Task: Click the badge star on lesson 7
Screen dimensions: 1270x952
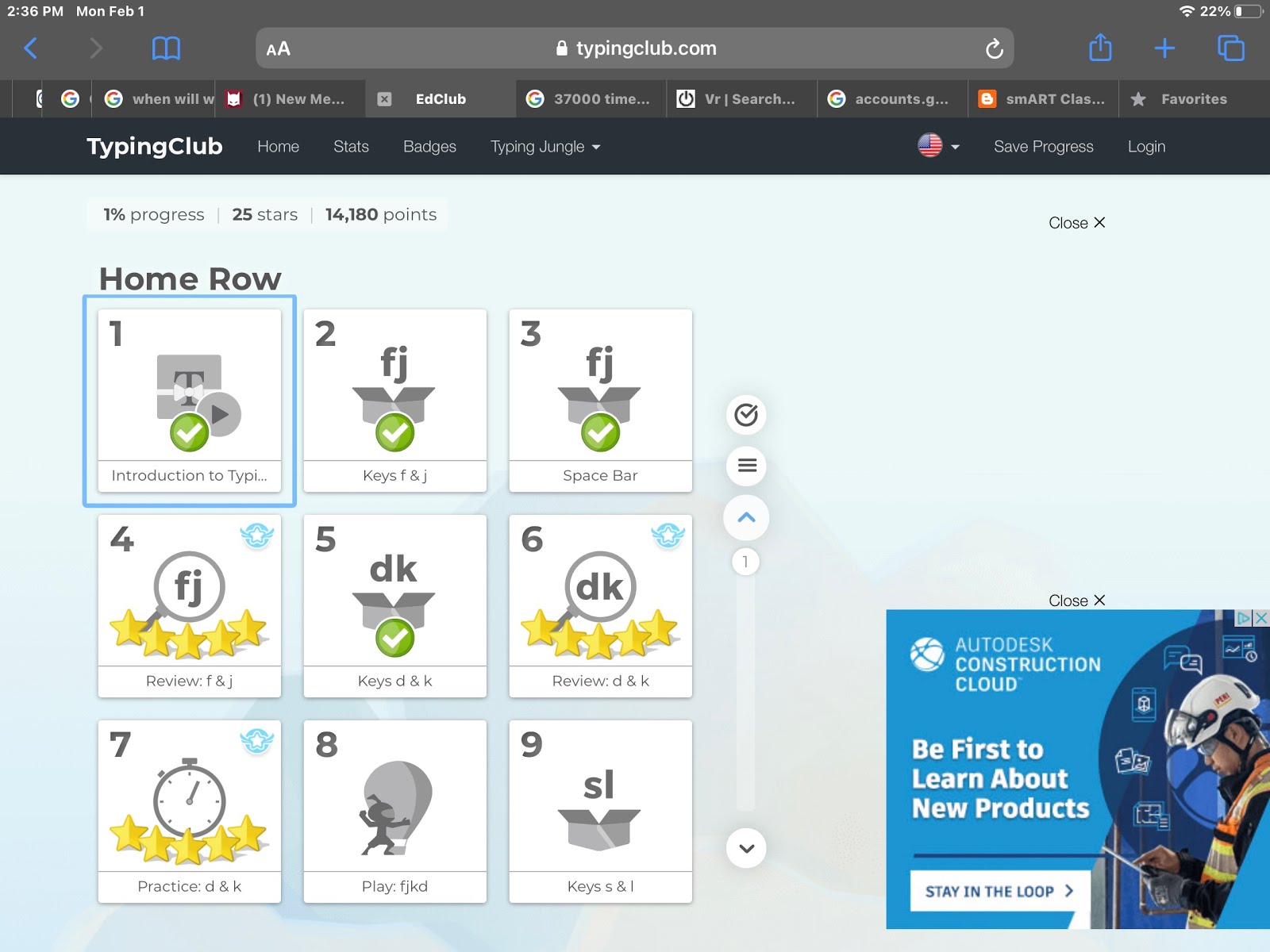Action: [257, 741]
